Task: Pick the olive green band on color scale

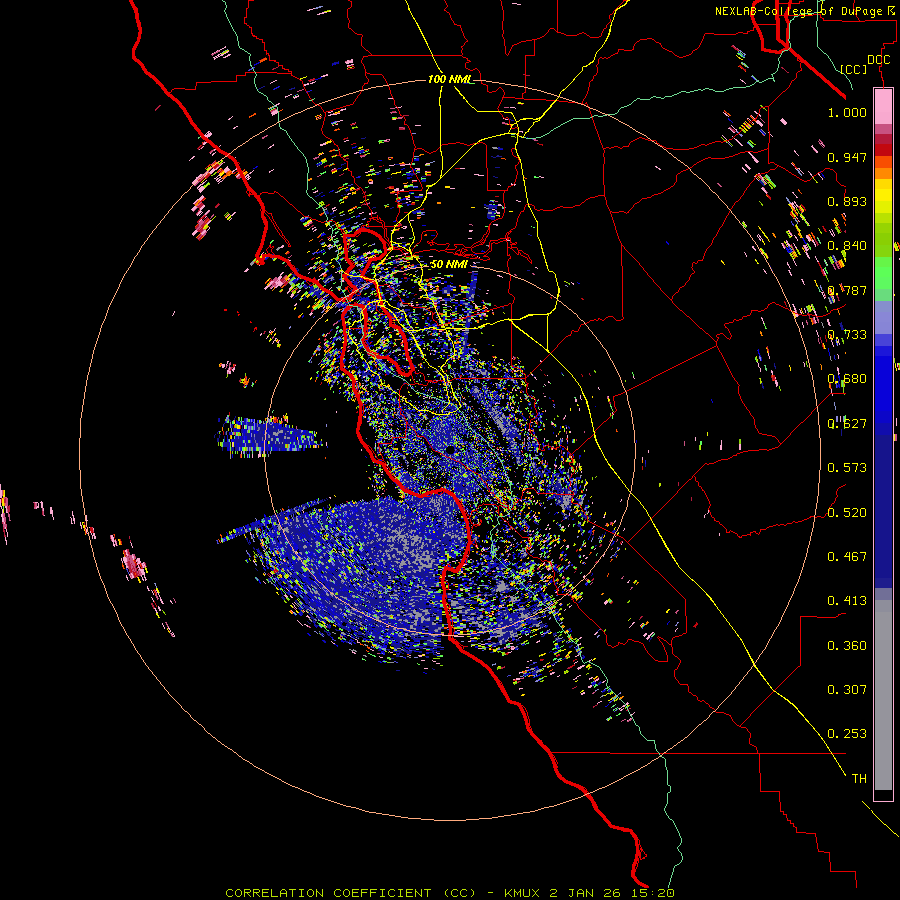Action: click(883, 239)
